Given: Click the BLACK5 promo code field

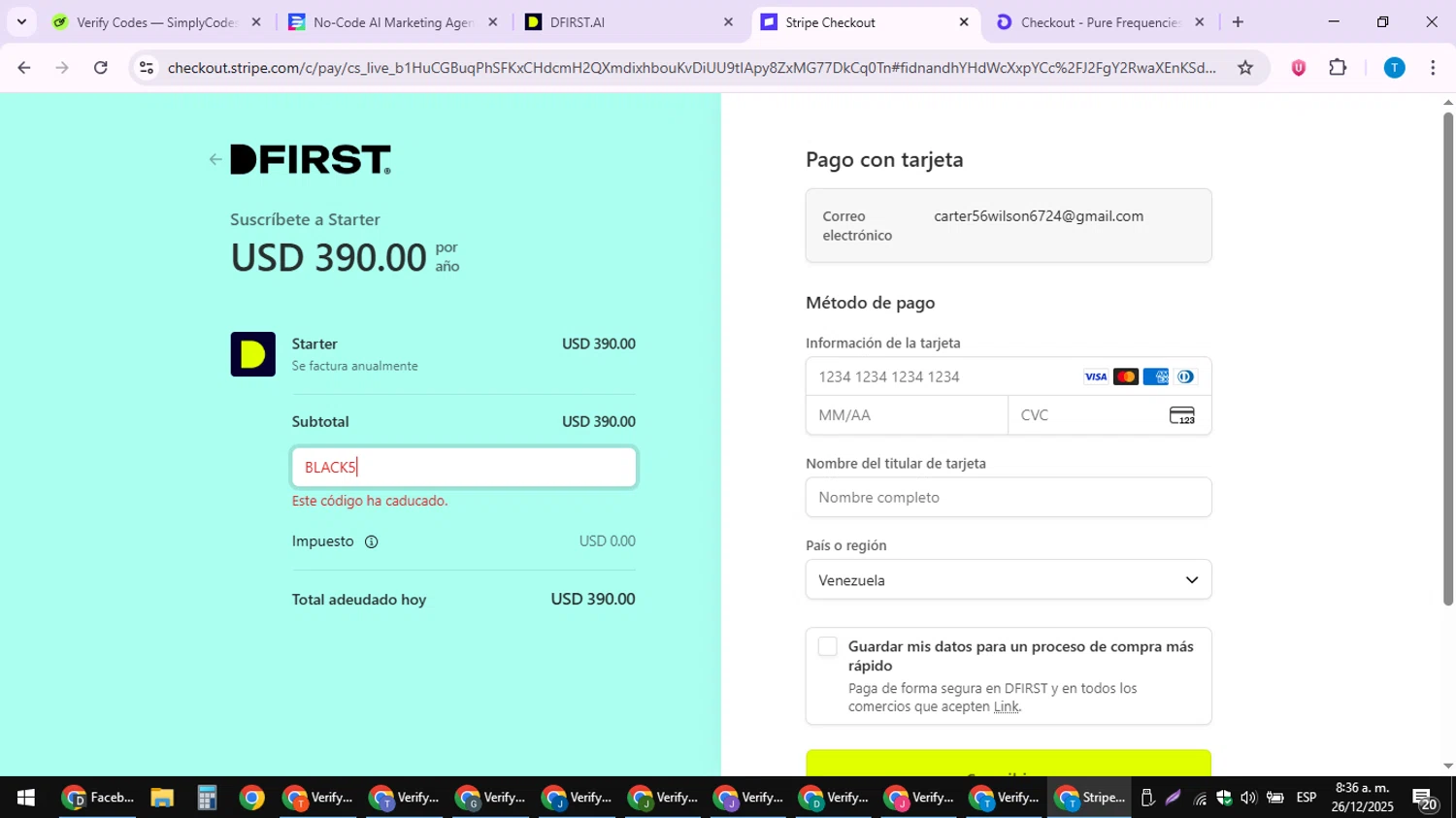Looking at the screenshot, I should (464, 467).
